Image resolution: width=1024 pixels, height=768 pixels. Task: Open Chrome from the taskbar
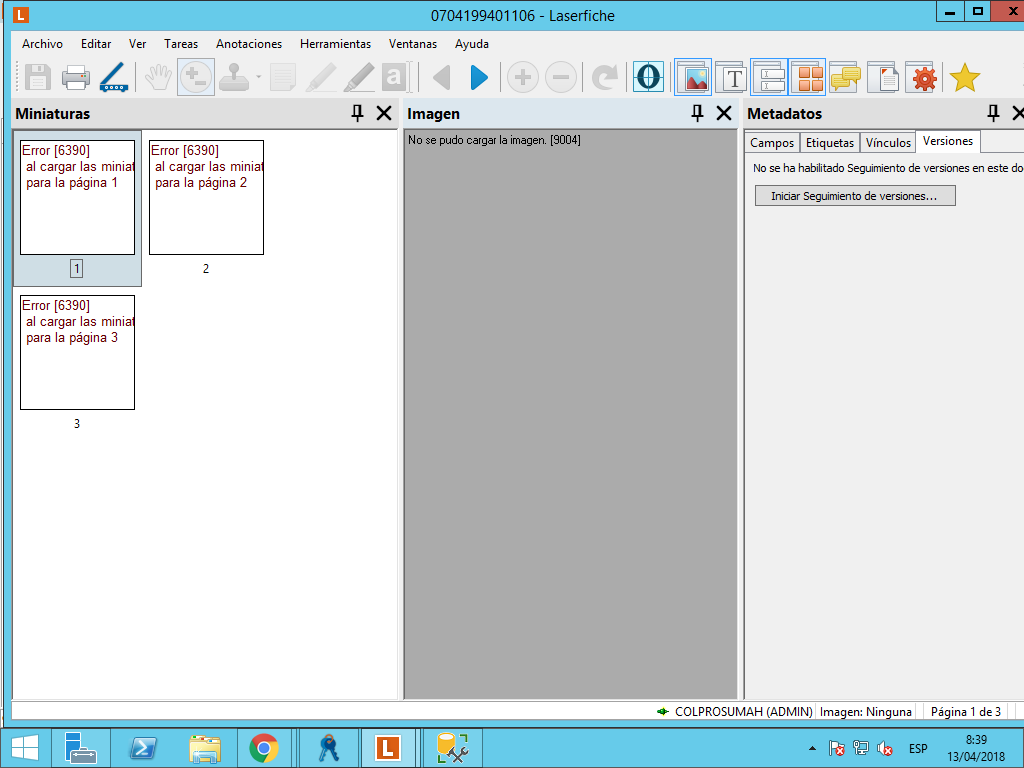264,748
